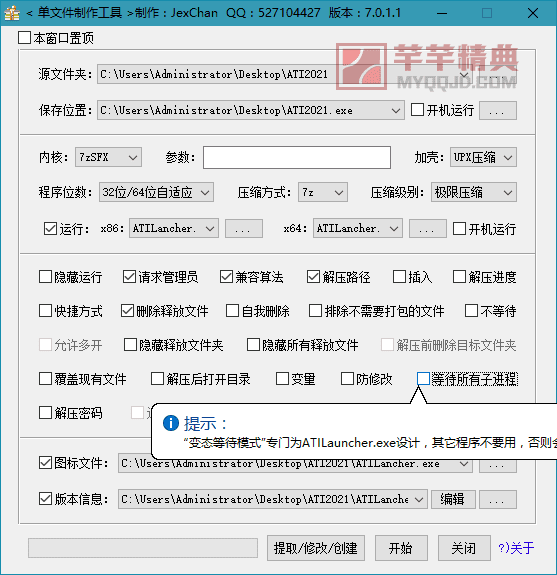The image size is (557, 575).
Task: Expand 压缩级别 极限压缩 dropdown
Action: tap(474, 192)
